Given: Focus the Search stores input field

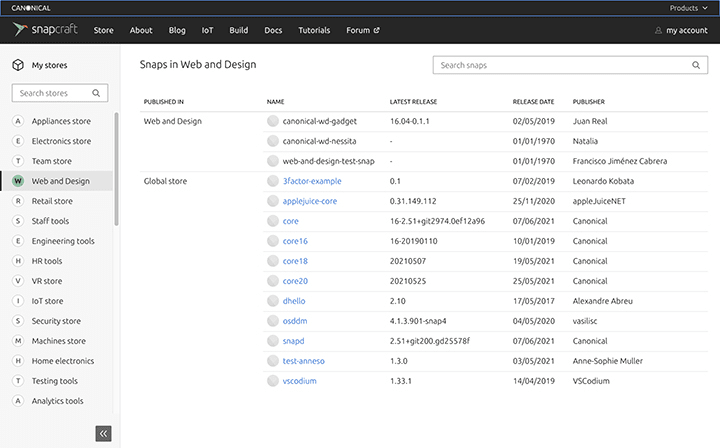Looking at the screenshot, I should (60, 93).
